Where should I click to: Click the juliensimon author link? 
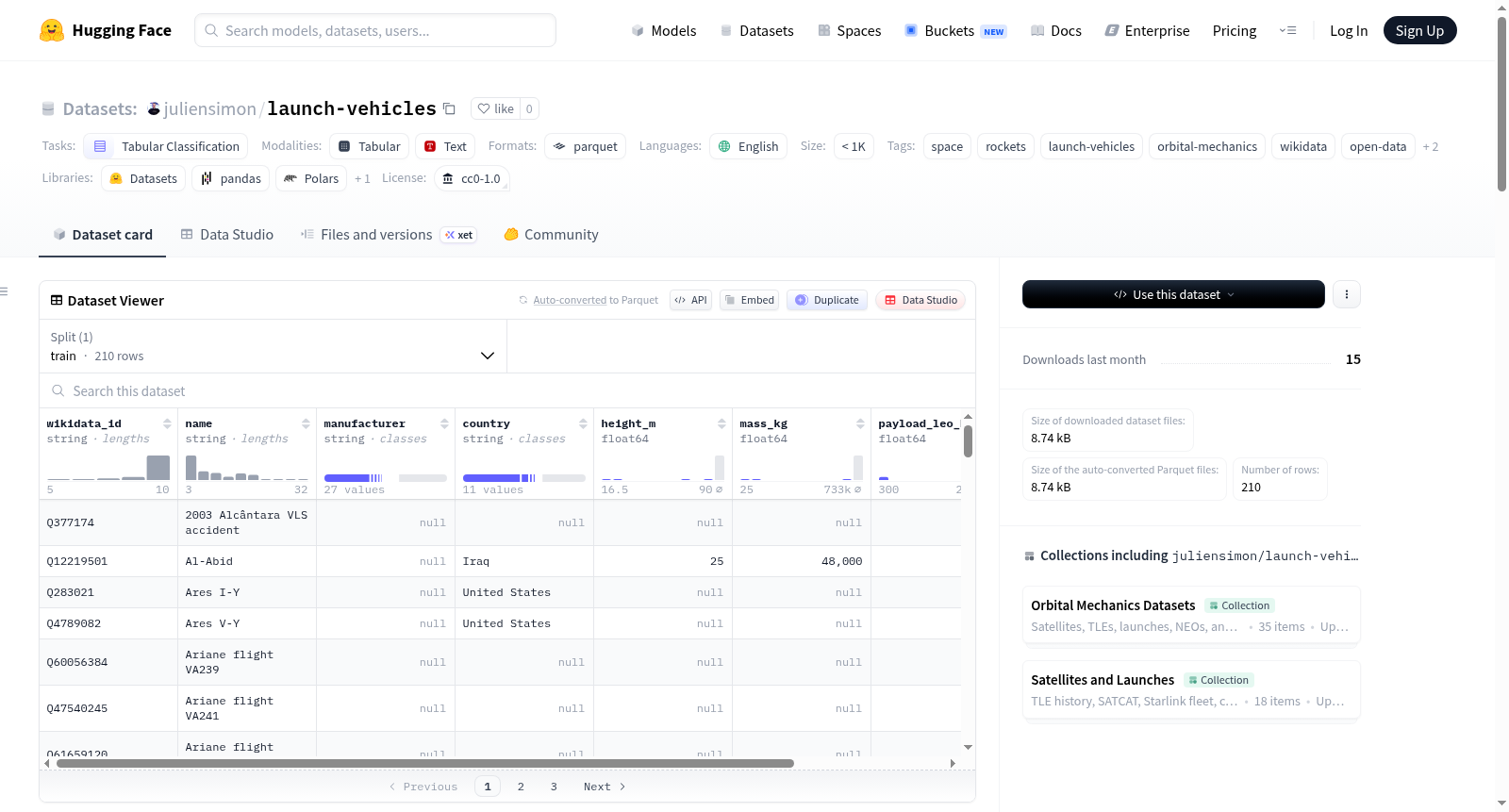[209, 108]
